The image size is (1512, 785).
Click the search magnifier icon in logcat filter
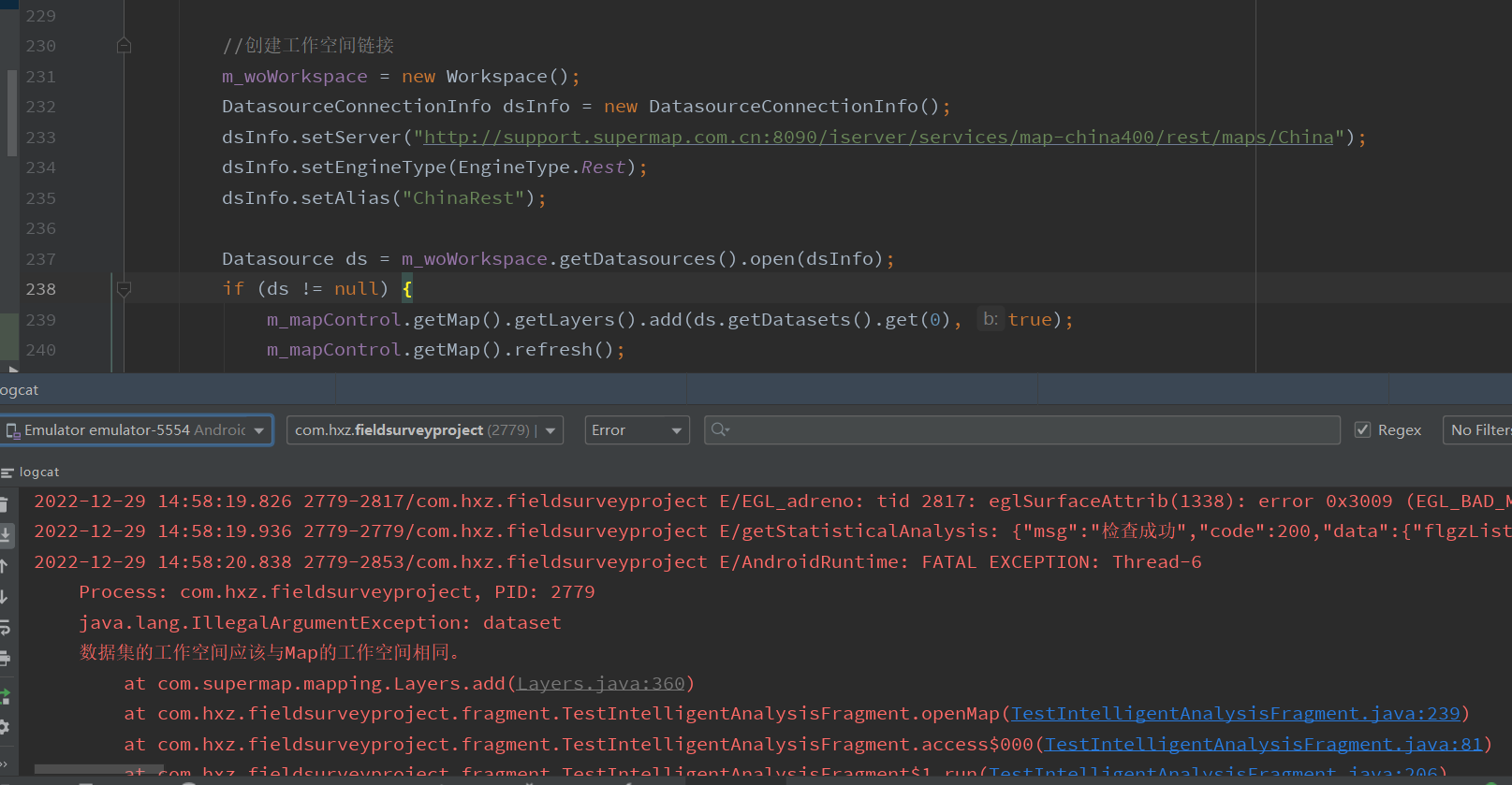719,429
